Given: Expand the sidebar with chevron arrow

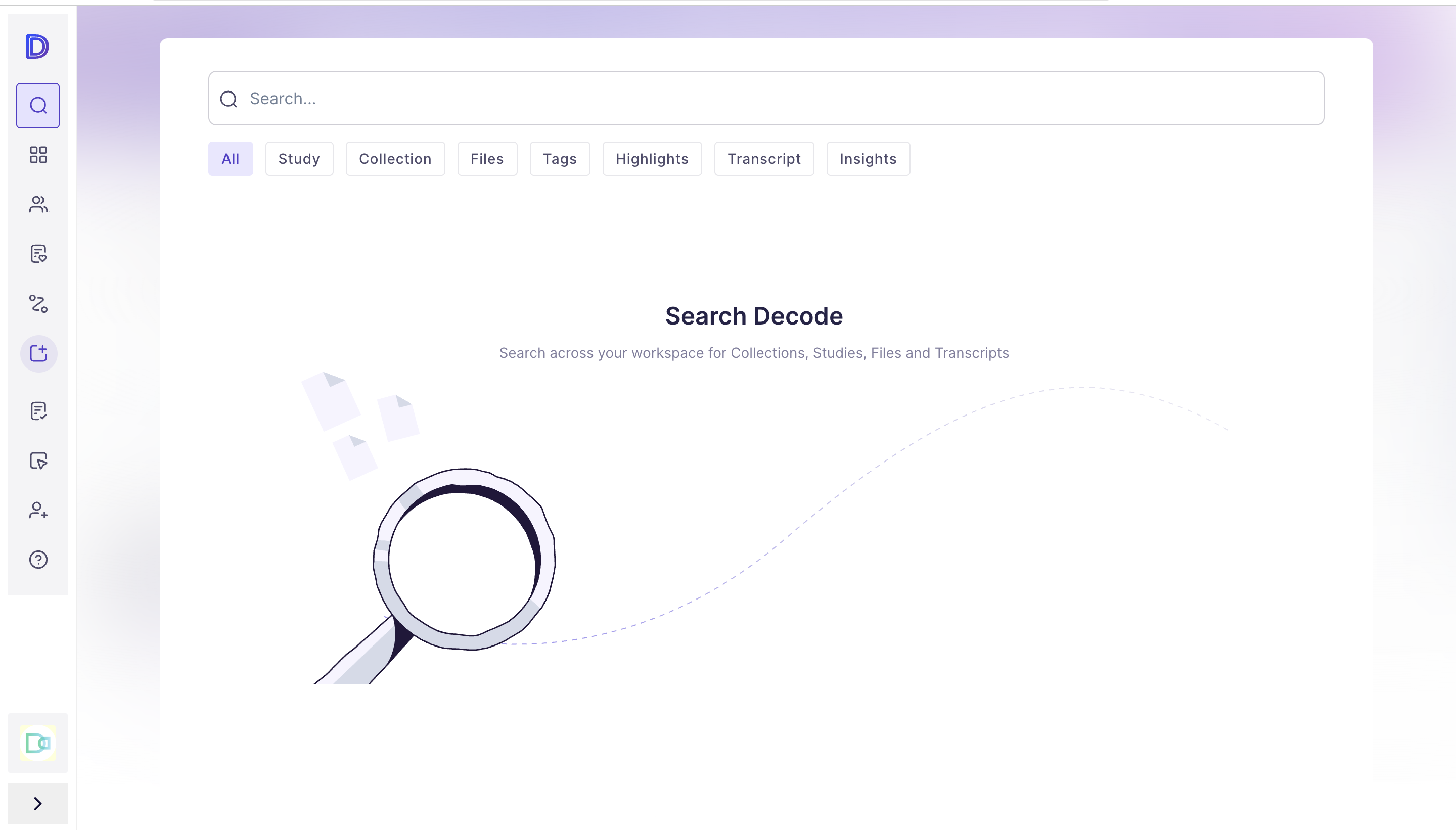Looking at the screenshot, I should point(37,803).
